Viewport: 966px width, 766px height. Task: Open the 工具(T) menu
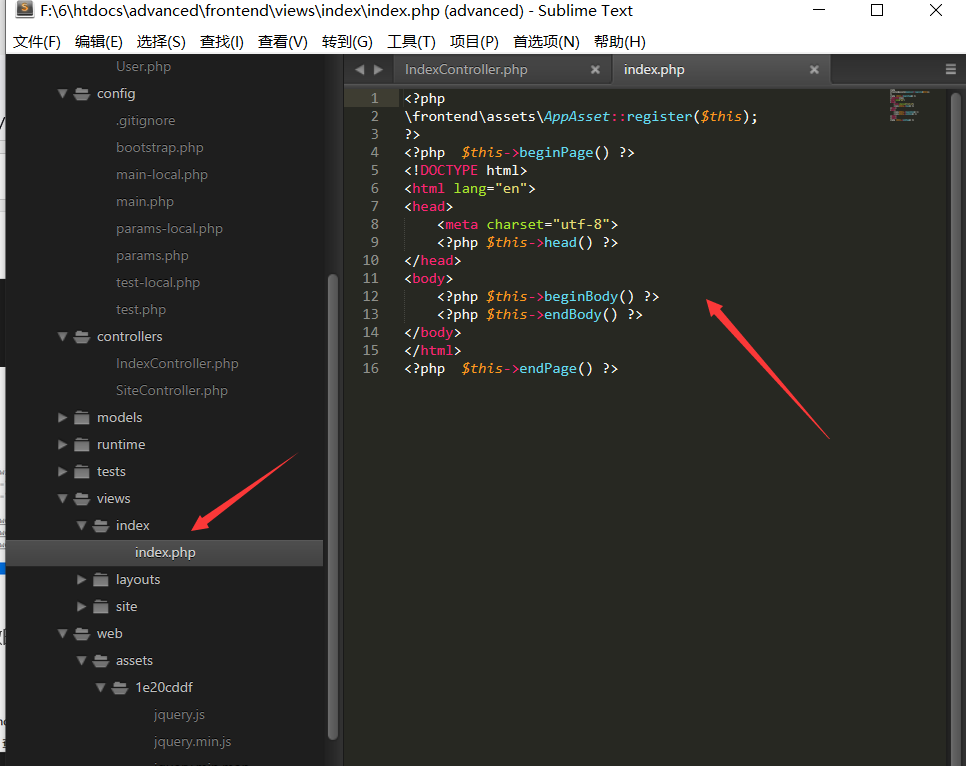coord(411,41)
